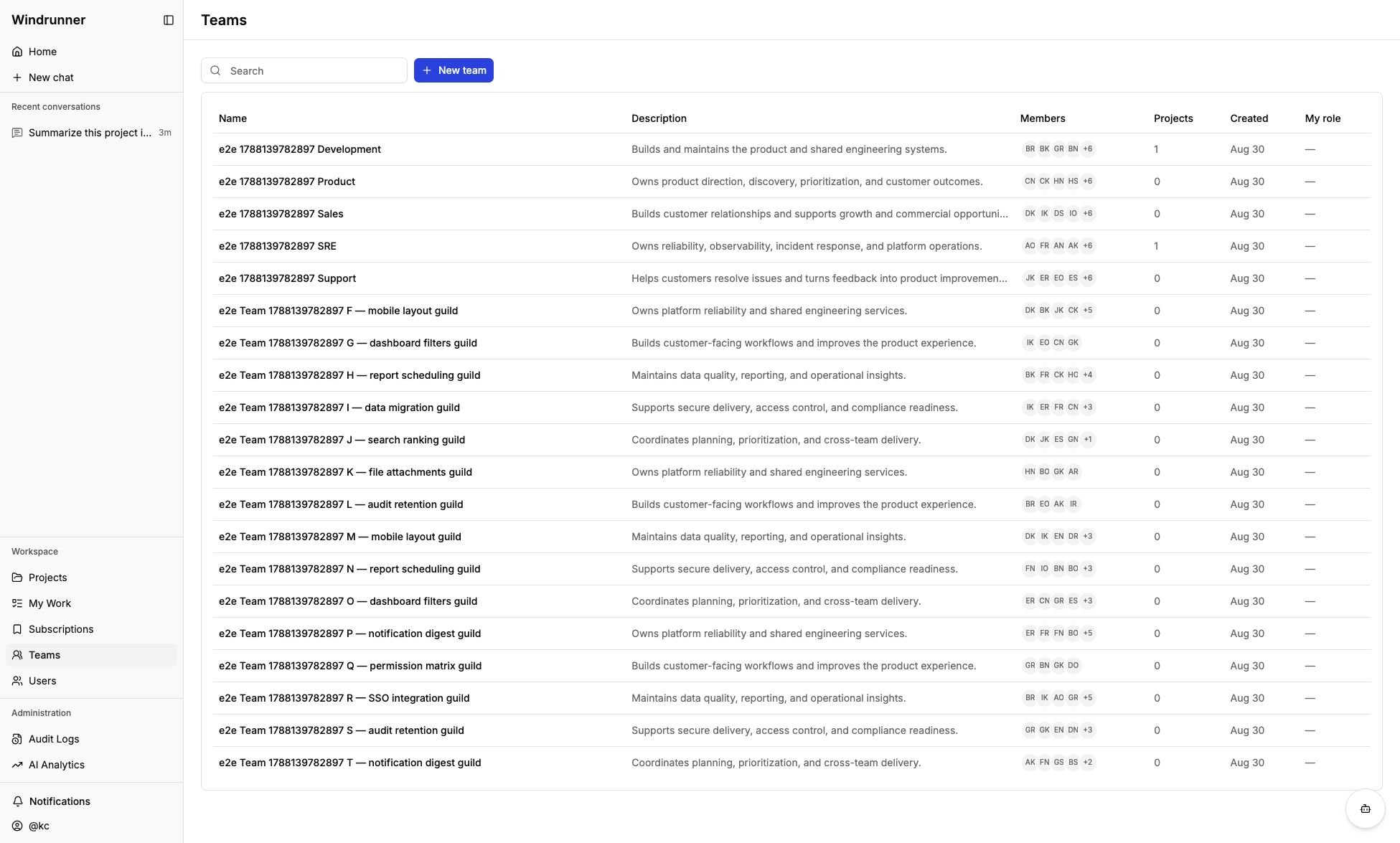Click the +5 badge in F mobile layout row
Viewport: 1400px width, 843px height.
pos(1088,311)
